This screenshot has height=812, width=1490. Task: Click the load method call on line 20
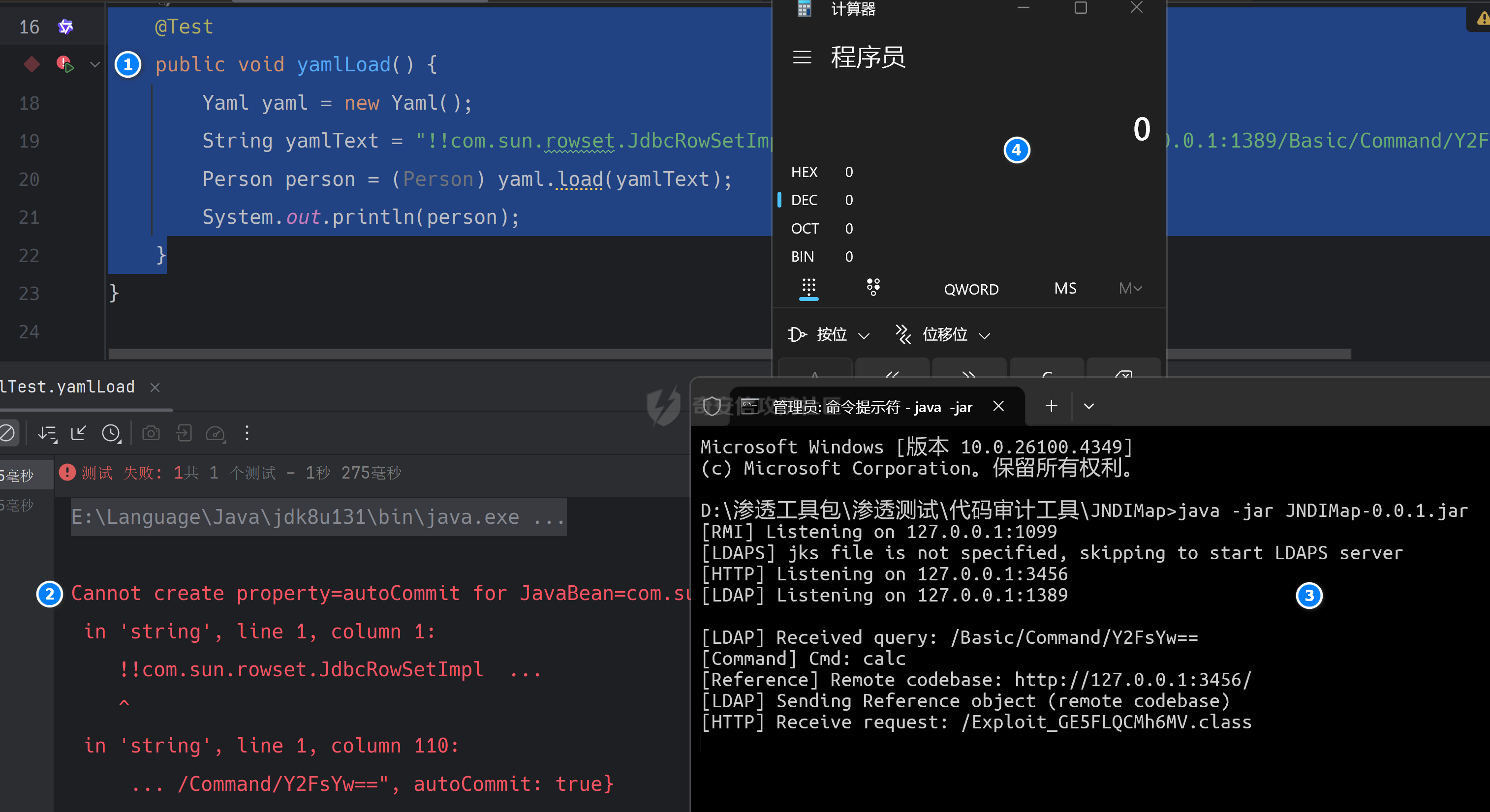[x=580, y=179]
